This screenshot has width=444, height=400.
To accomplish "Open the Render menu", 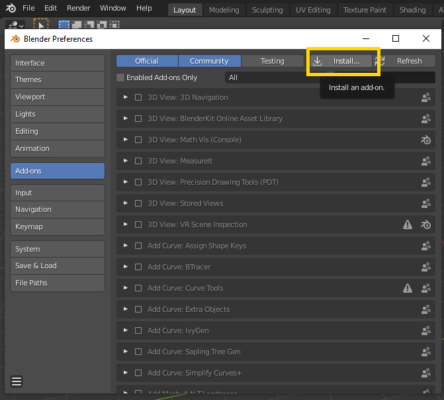I will (78, 8).
